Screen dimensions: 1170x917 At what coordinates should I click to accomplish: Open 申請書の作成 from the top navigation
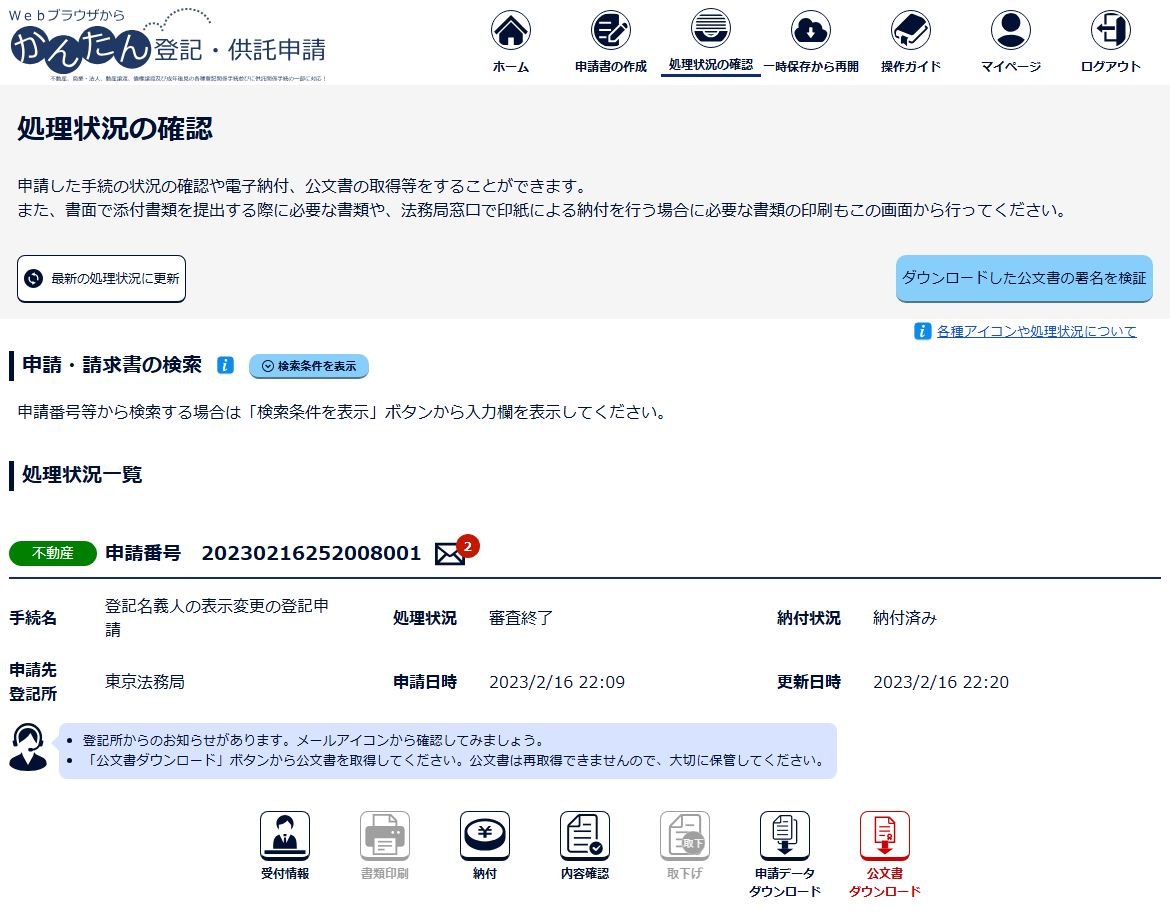pos(610,32)
